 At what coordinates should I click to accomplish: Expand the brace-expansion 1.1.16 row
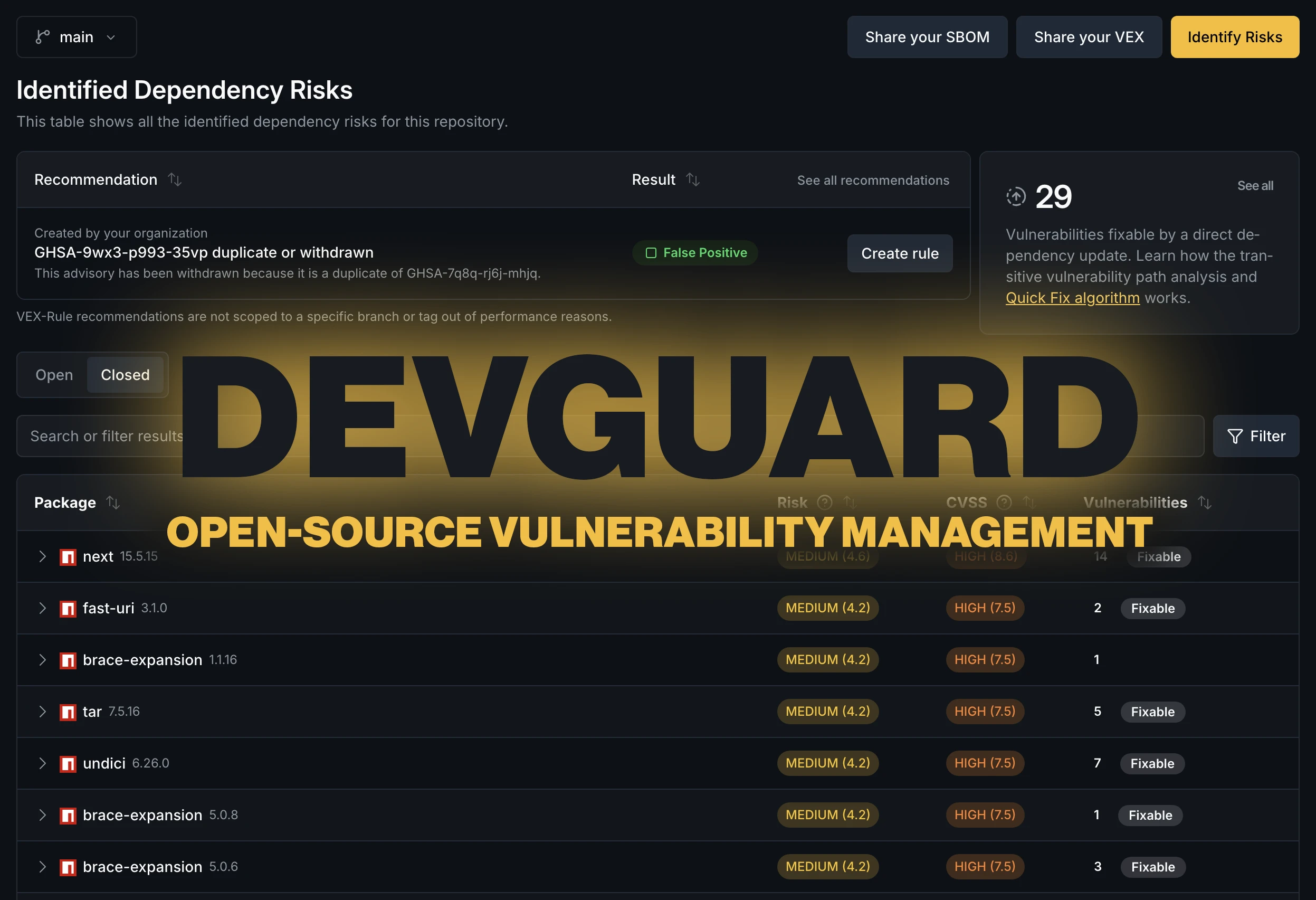pos(42,660)
